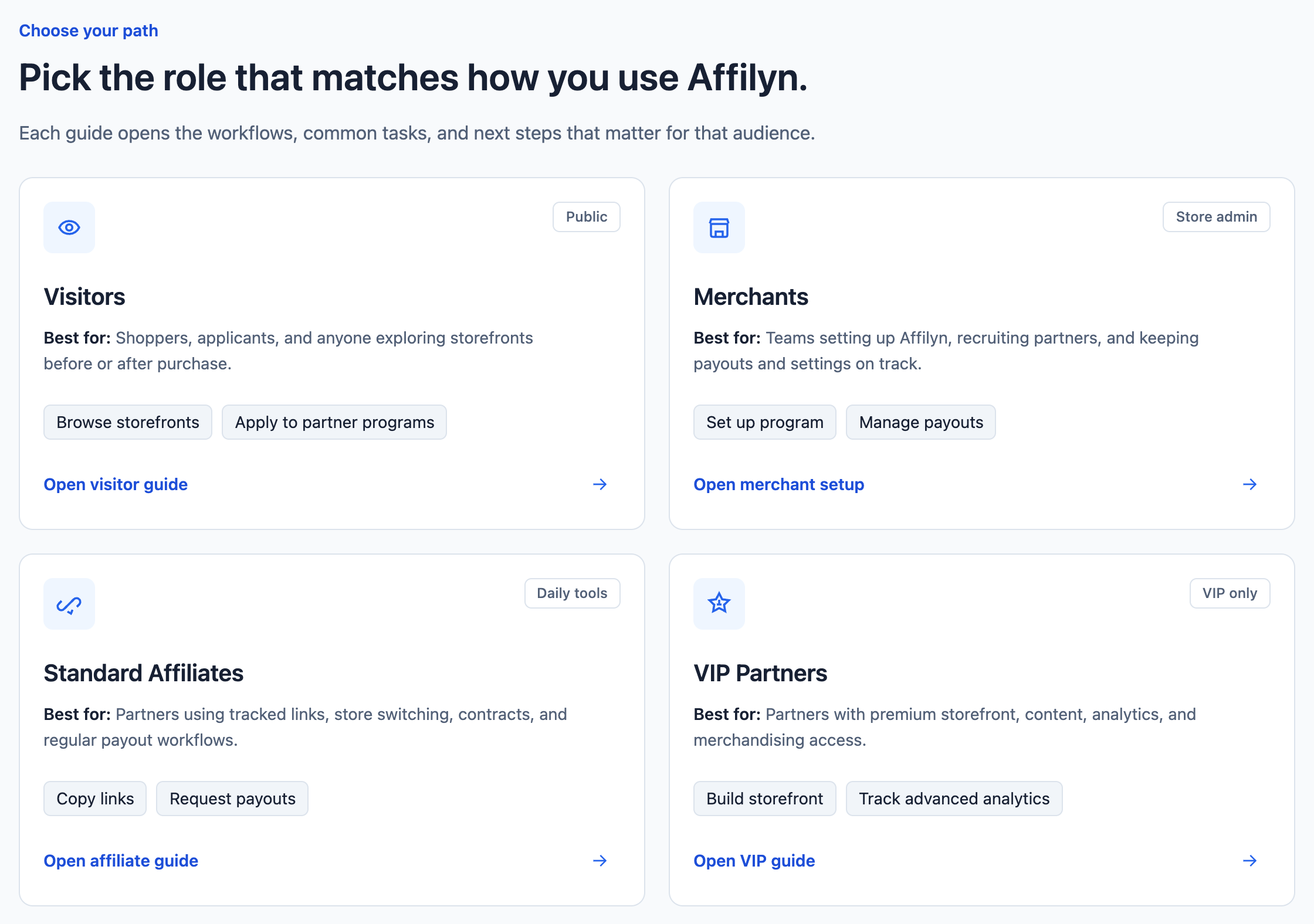Click the Standard Affiliates heading
Image resolution: width=1314 pixels, height=924 pixels.
(x=144, y=673)
